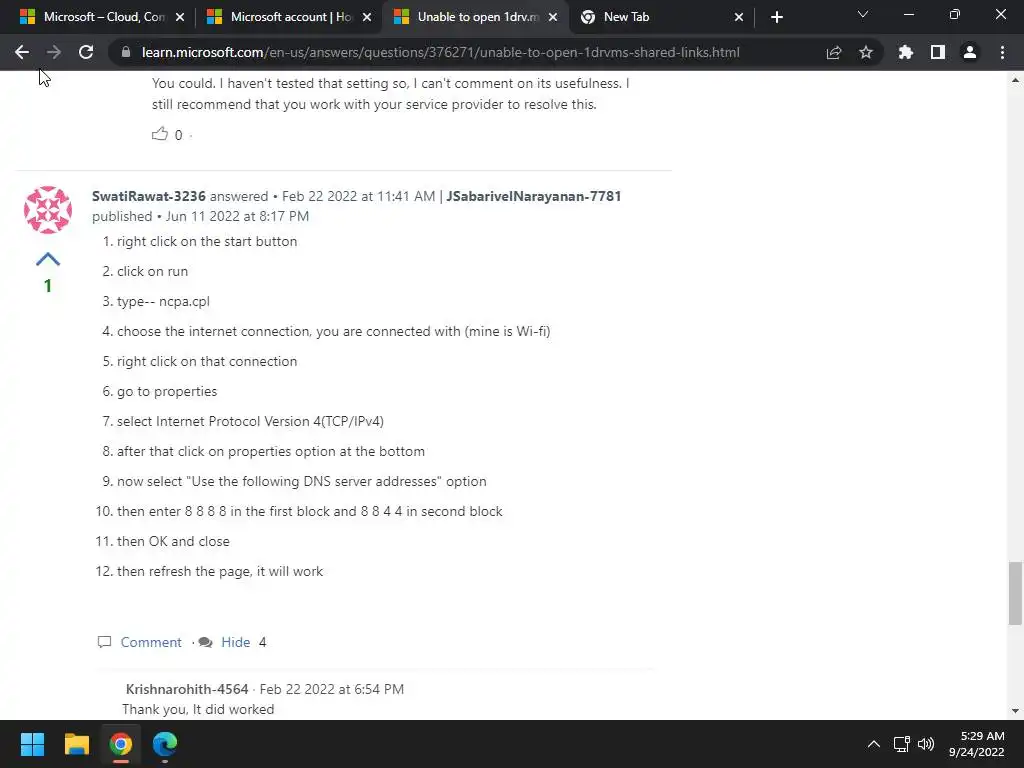Screen dimensions: 1024x768
Task: Open Chrome's three-dot menu
Action: tap(1002, 52)
